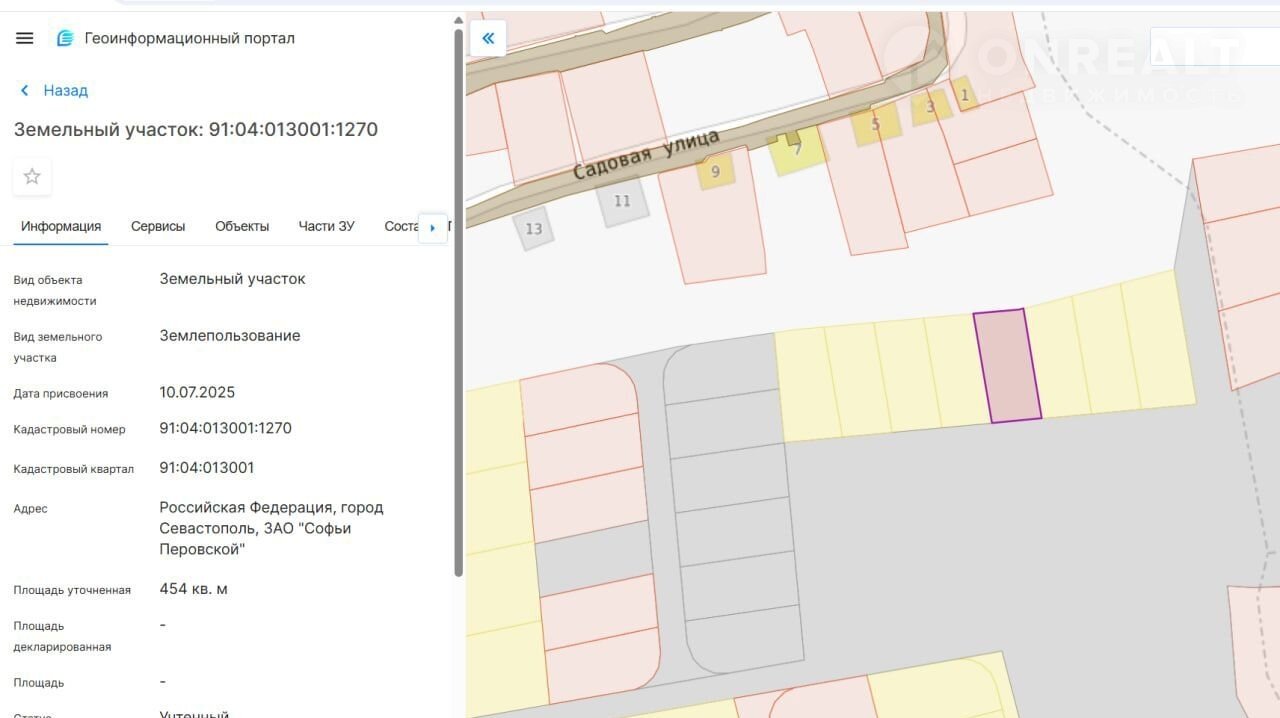
Task: Collapse the side panel with double chevron
Action: [x=488, y=38]
